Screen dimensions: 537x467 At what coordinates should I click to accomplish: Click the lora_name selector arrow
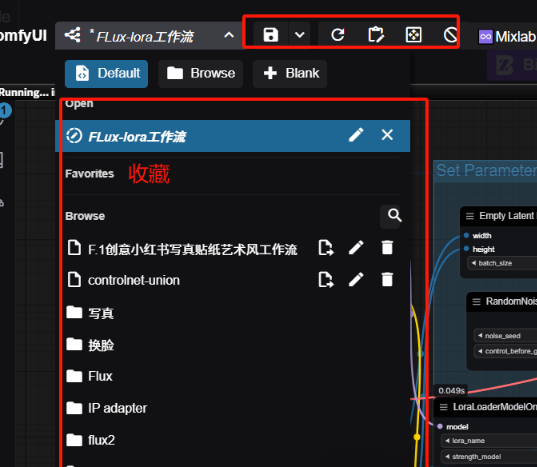(x=447, y=441)
